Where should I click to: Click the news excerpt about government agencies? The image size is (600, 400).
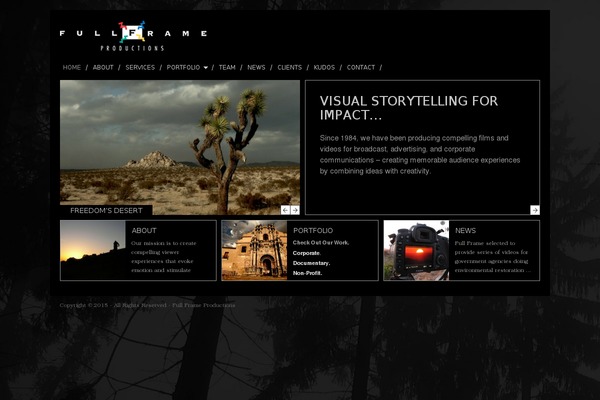(492, 256)
